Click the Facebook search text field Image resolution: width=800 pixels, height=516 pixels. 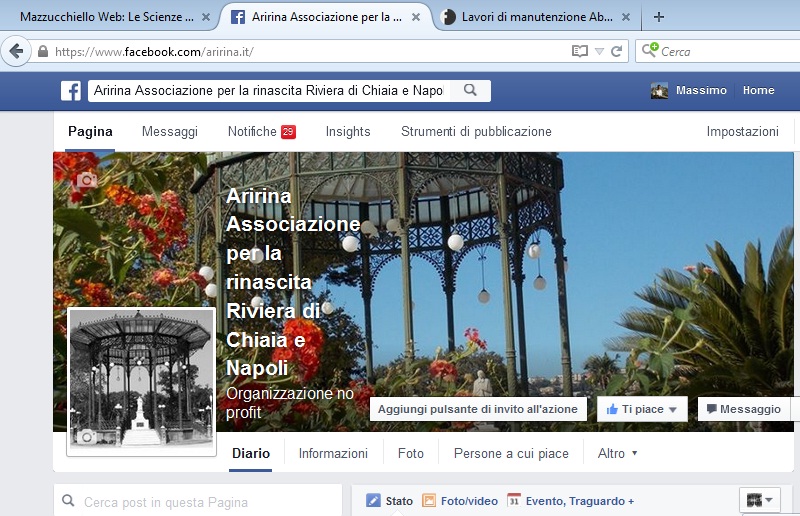coord(269,91)
